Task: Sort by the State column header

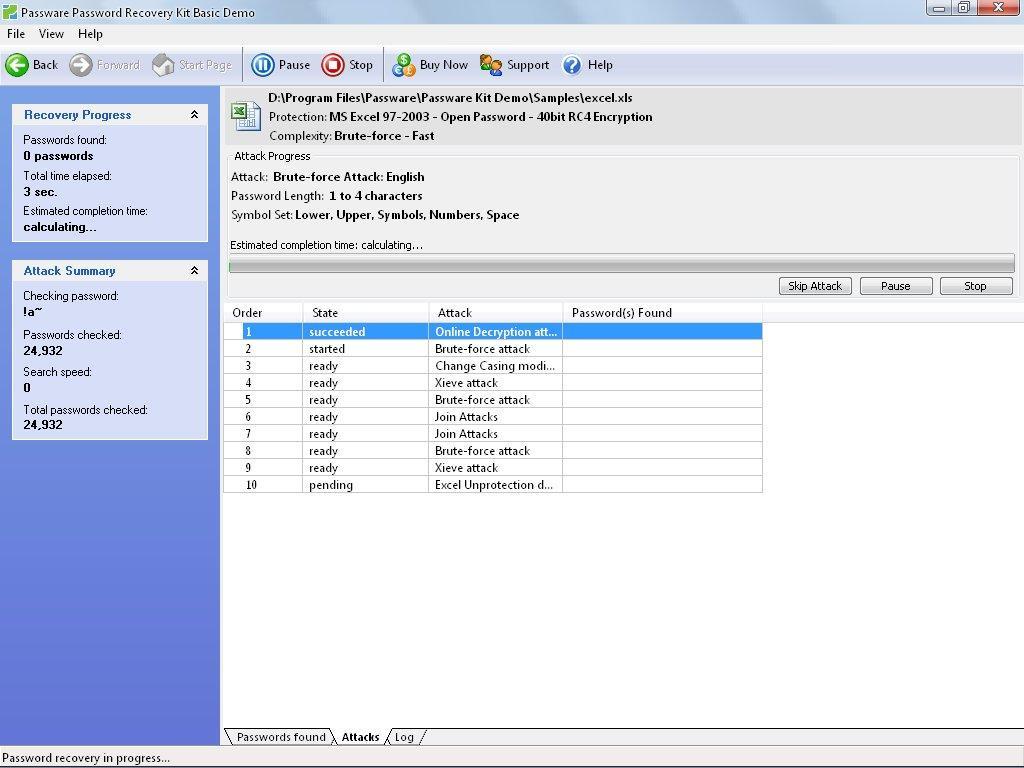Action: (366, 313)
